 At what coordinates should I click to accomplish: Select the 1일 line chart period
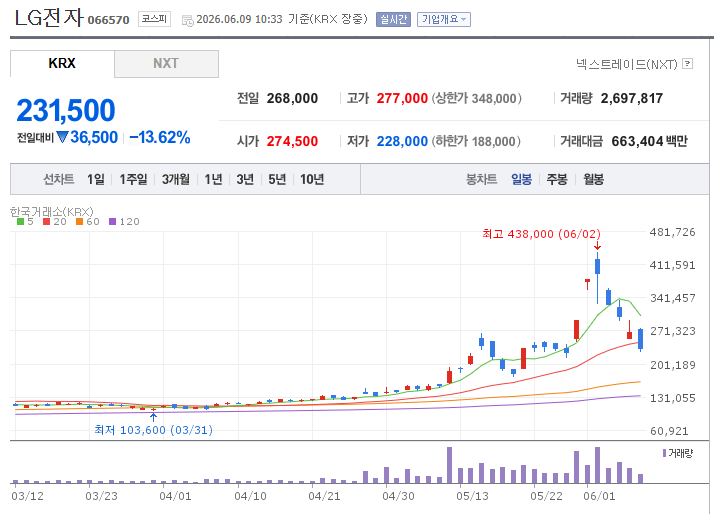coord(96,179)
